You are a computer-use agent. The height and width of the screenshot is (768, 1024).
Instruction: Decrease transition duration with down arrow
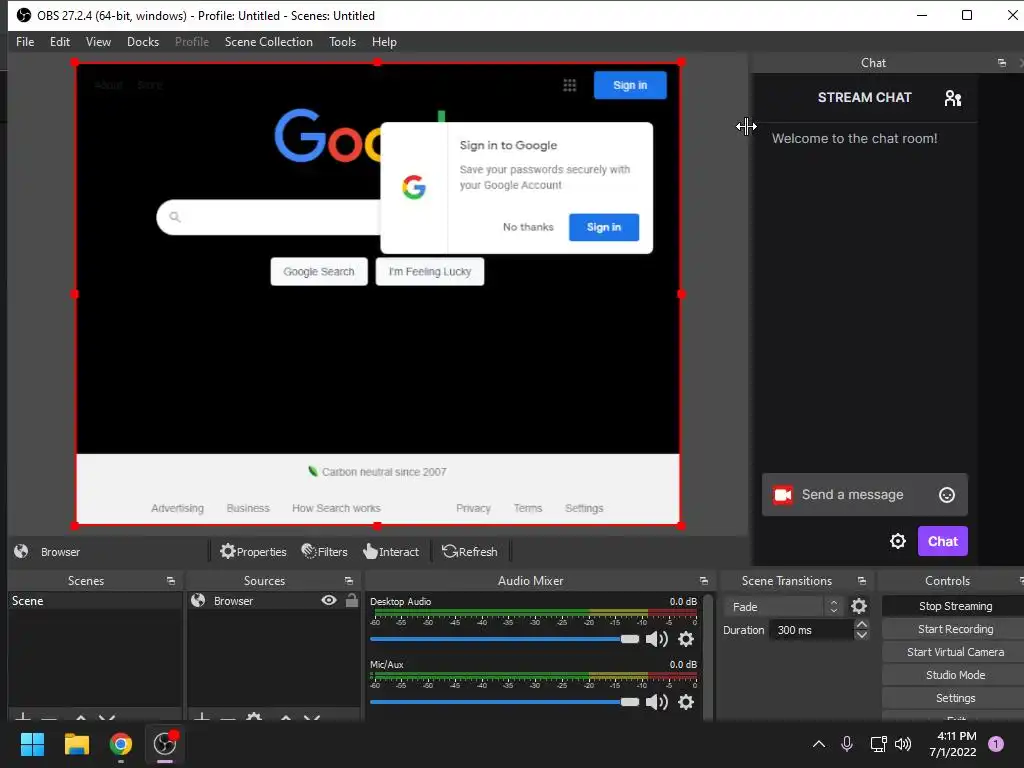pos(861,635)
